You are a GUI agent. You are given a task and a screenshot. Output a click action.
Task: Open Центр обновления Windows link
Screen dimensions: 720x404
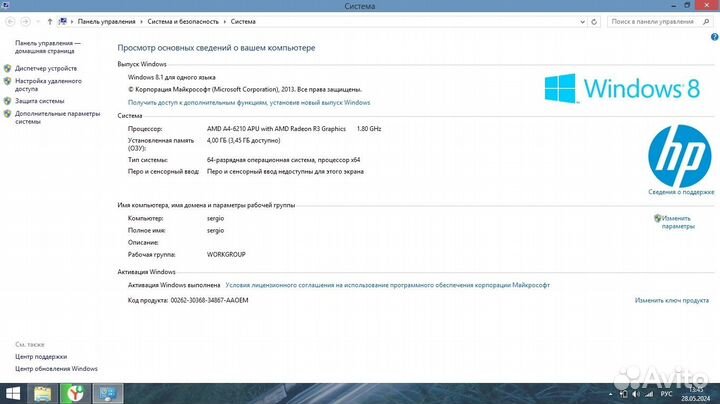[56, 369]
